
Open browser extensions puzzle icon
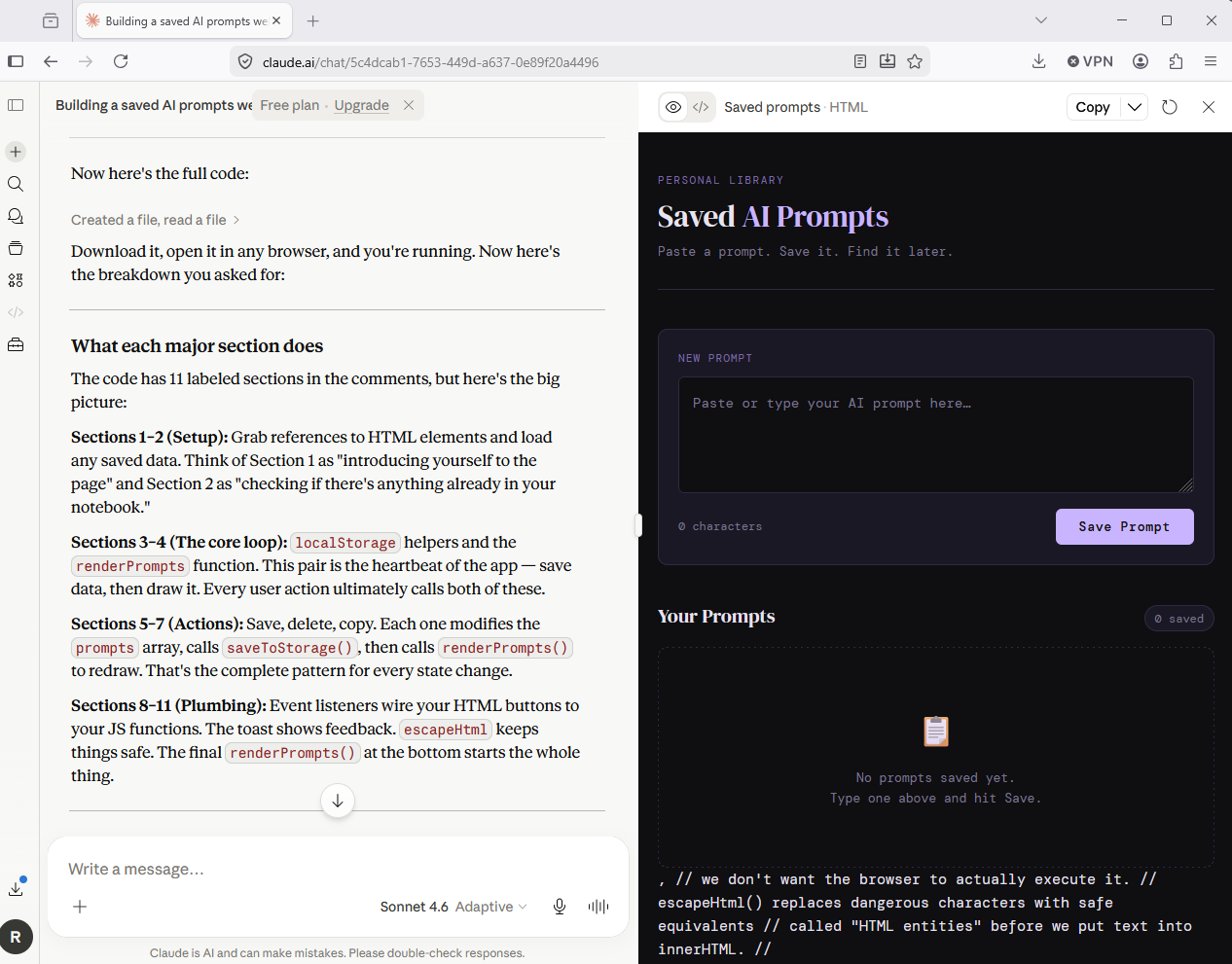pyautogui.click(x=1176, y=61)
